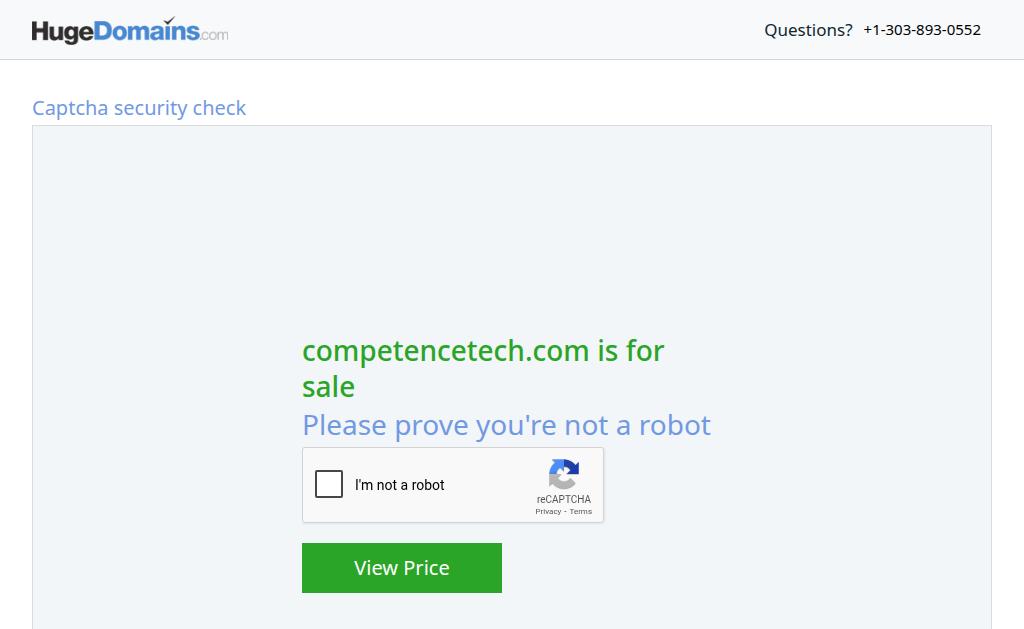Click the "Captcha security check" heading

coord(139,108)
